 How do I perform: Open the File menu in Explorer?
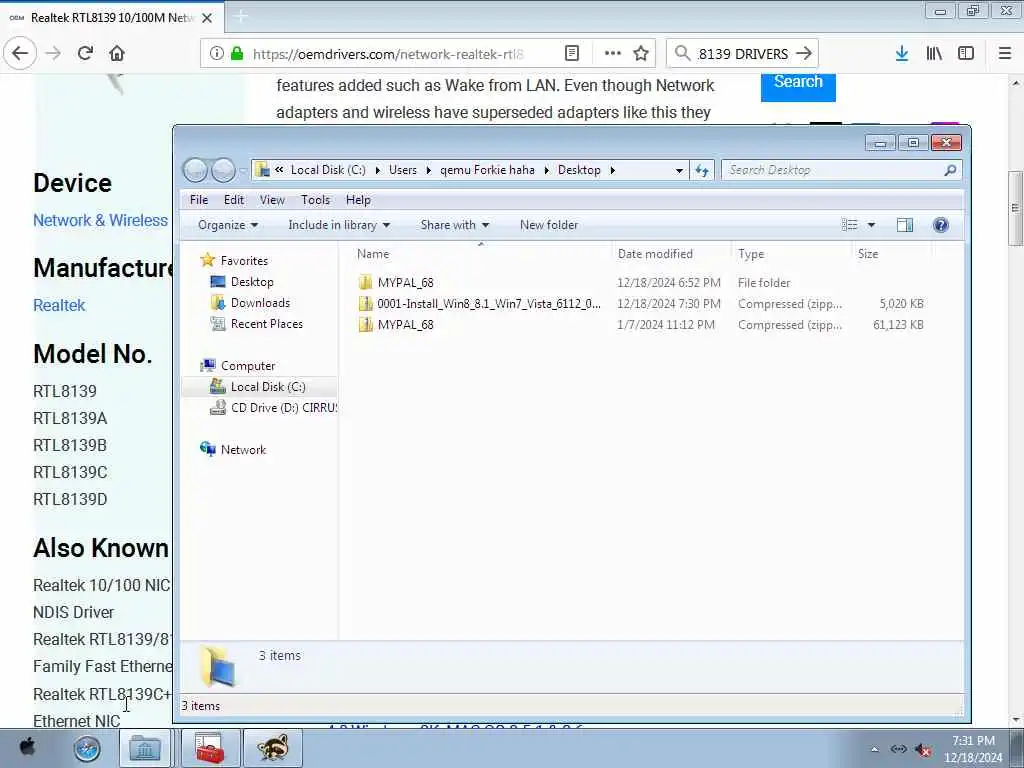(x=199, y=200)
